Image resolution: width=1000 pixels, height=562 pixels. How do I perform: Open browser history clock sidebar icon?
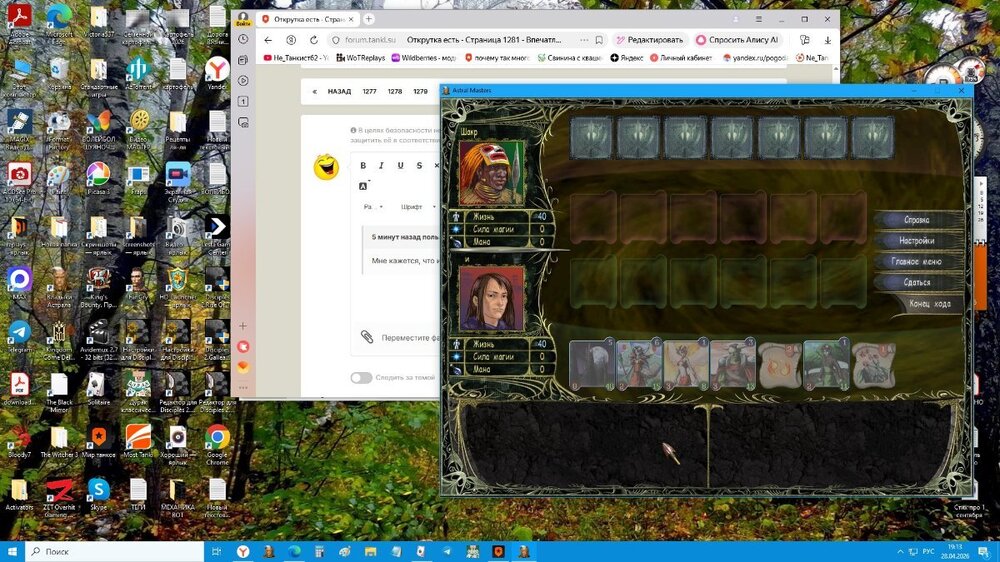point(243,39)
